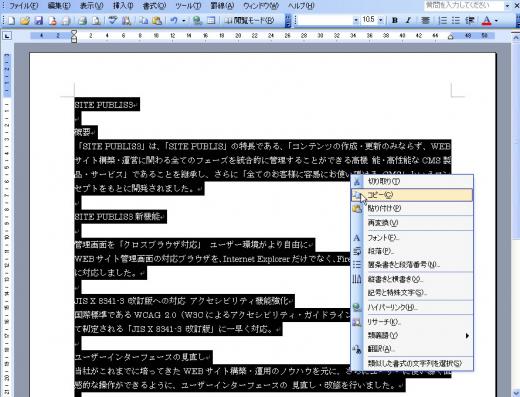The width and height of the screenshot is (520, 397).
Task: Click the Undo arrow icon
Action: pos(174,21)
